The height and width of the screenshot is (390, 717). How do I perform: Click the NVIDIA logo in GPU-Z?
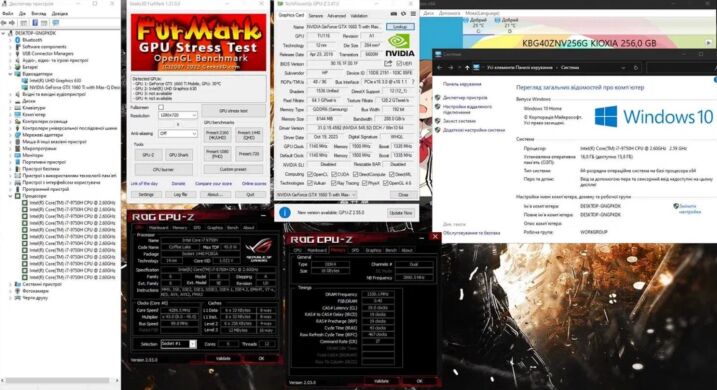[400, 46]
